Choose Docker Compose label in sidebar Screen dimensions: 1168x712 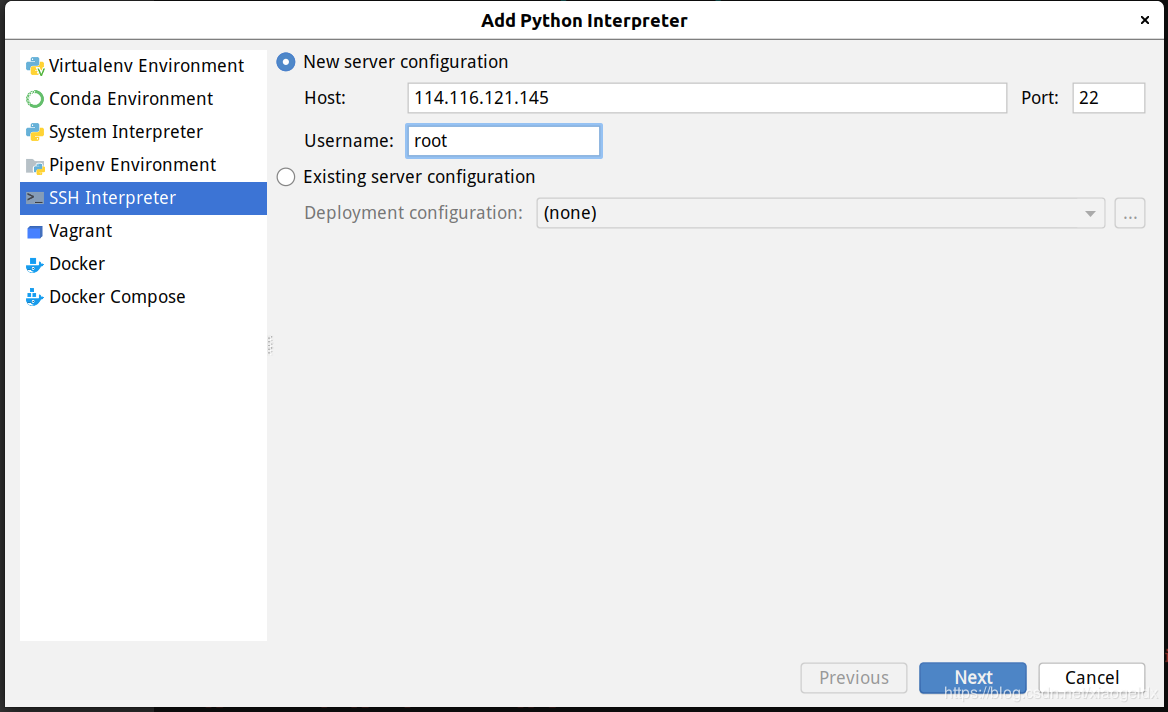(117, 297)
